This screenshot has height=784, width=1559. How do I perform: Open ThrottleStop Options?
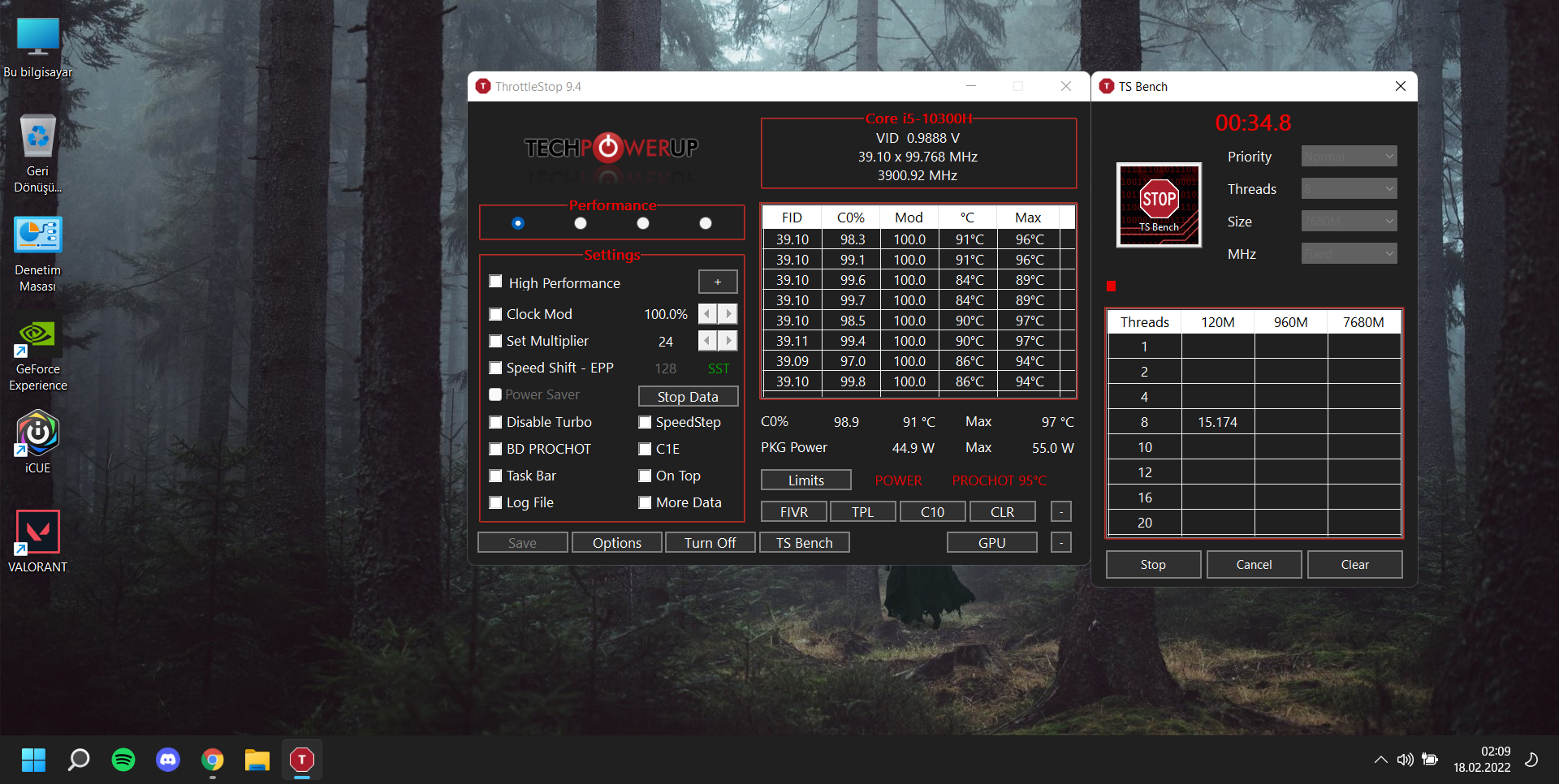tap(617, 542)
